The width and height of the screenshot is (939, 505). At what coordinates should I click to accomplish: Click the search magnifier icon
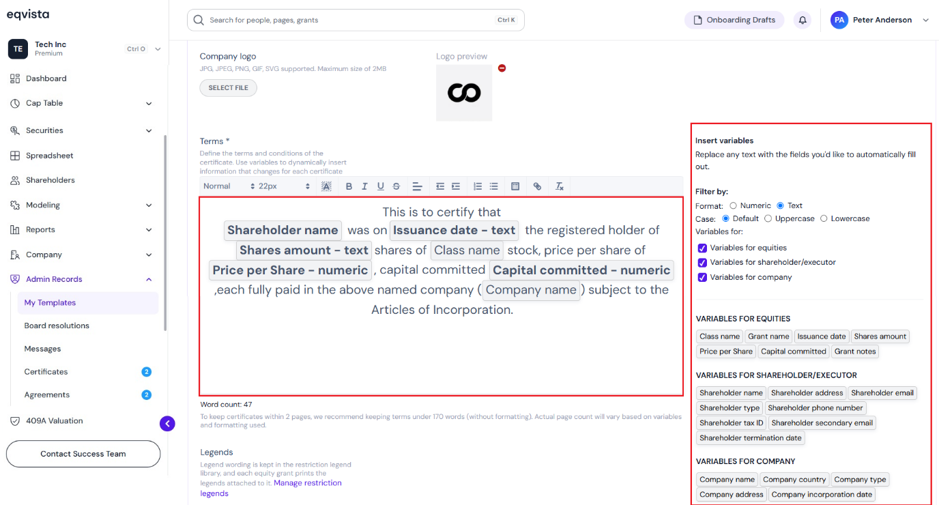(x=198, y=20)
